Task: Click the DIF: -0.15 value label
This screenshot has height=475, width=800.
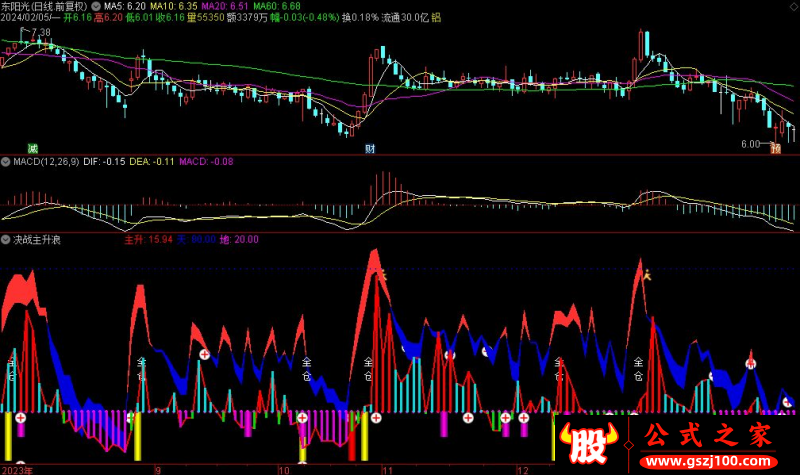Action: tap(103, 161)
